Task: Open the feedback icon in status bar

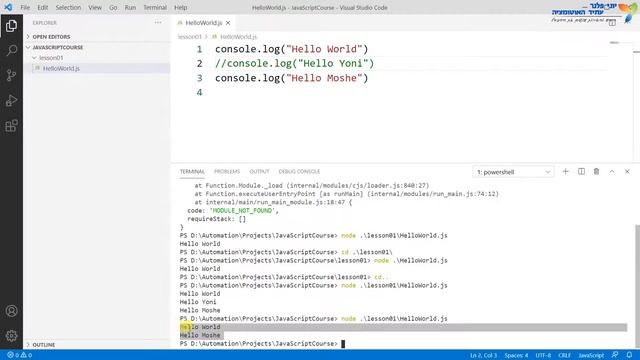Action: pyautogui.click(x=615, y=355)
